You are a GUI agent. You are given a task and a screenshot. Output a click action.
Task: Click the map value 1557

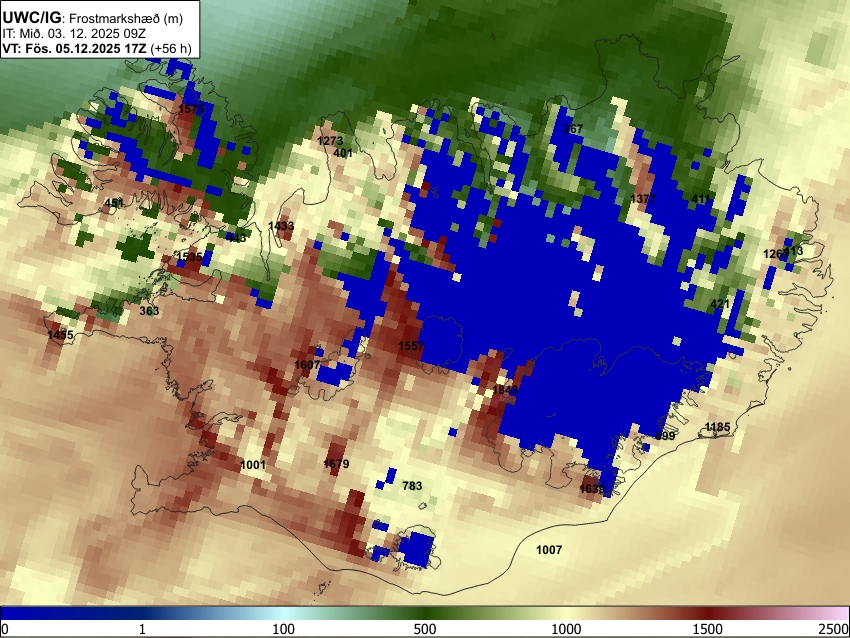[x=411, y=346]
